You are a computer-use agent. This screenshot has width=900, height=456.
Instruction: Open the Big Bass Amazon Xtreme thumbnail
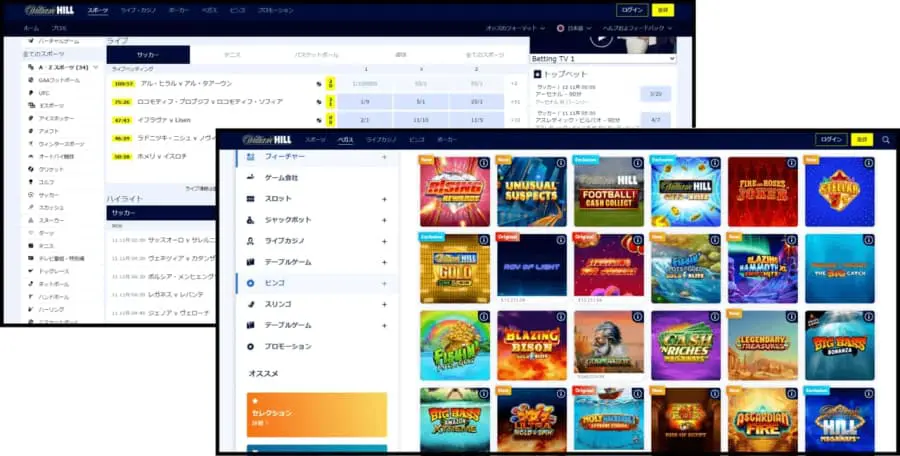455,419
